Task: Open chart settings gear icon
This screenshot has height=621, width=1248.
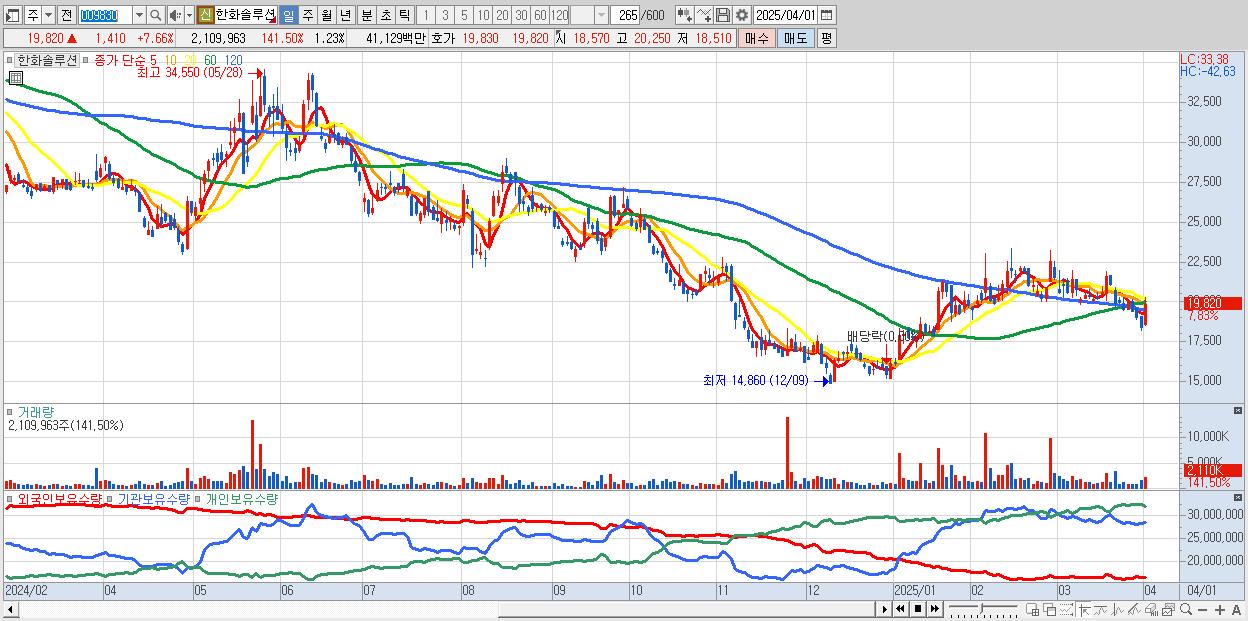Action: click(742, 15)
